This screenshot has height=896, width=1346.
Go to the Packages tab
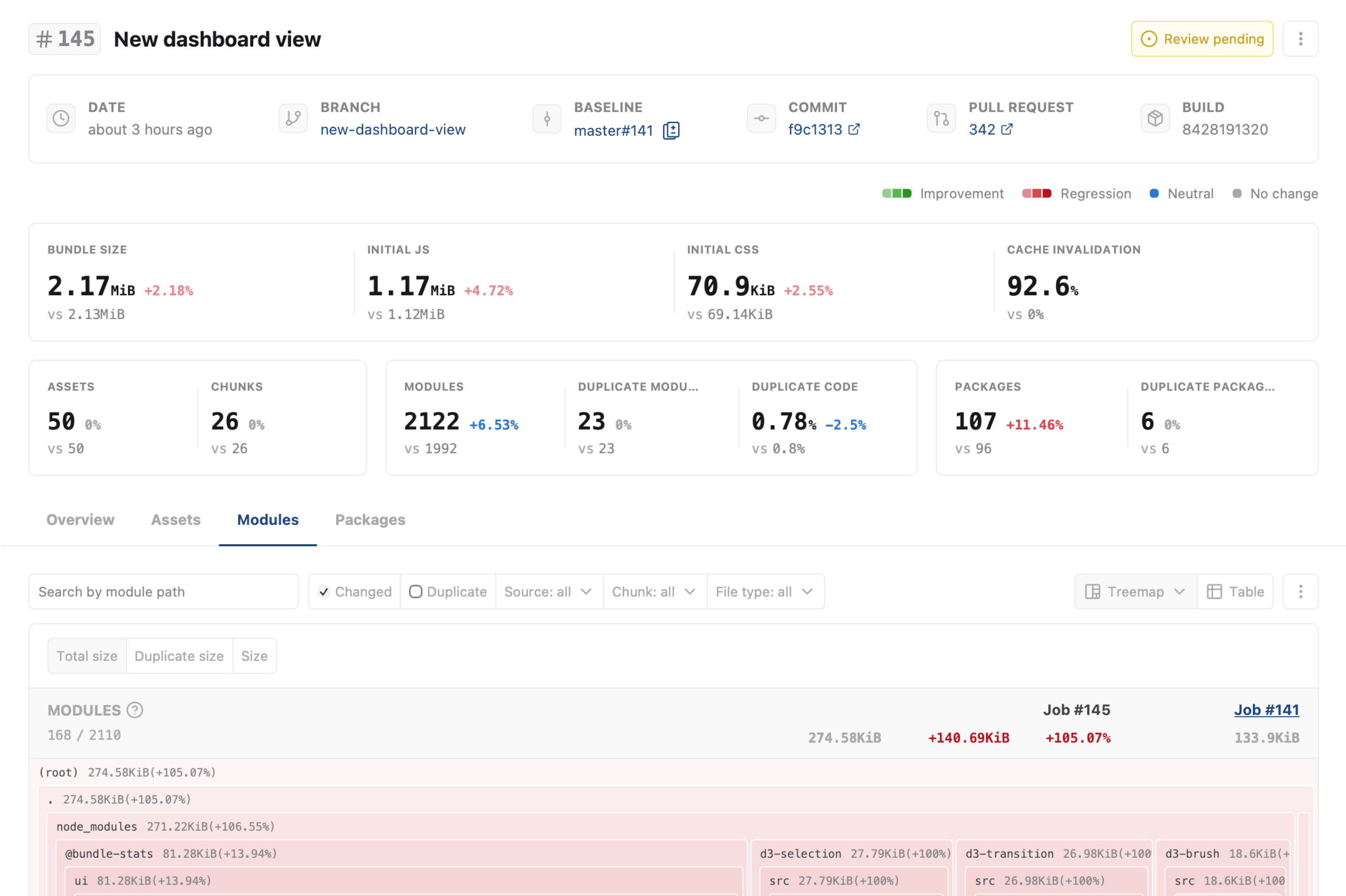pyautogui.click(x=370, y=520)
